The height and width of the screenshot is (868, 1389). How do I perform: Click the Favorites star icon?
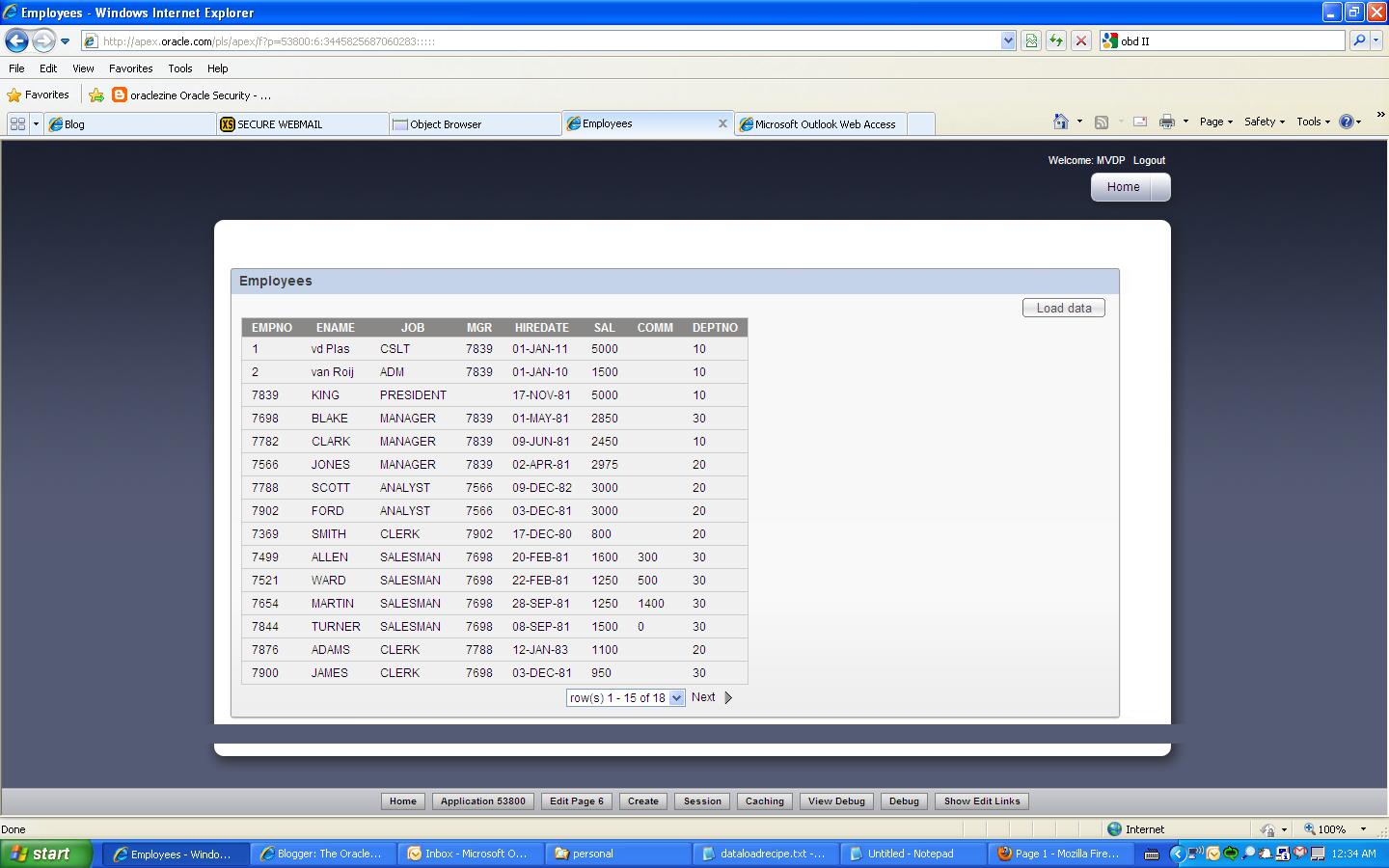tap(14, 95)
